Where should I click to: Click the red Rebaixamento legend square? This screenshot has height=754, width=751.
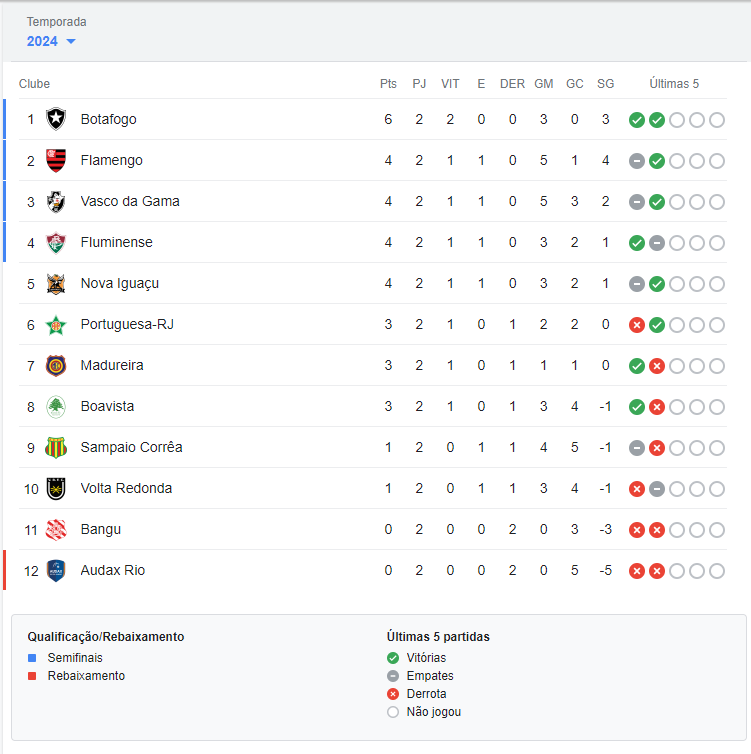point(32,676)
